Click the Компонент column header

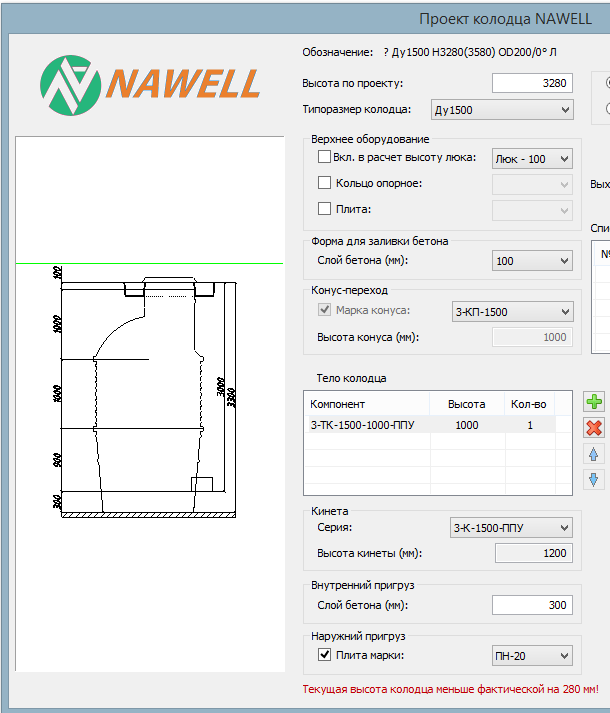click(367, 404)
